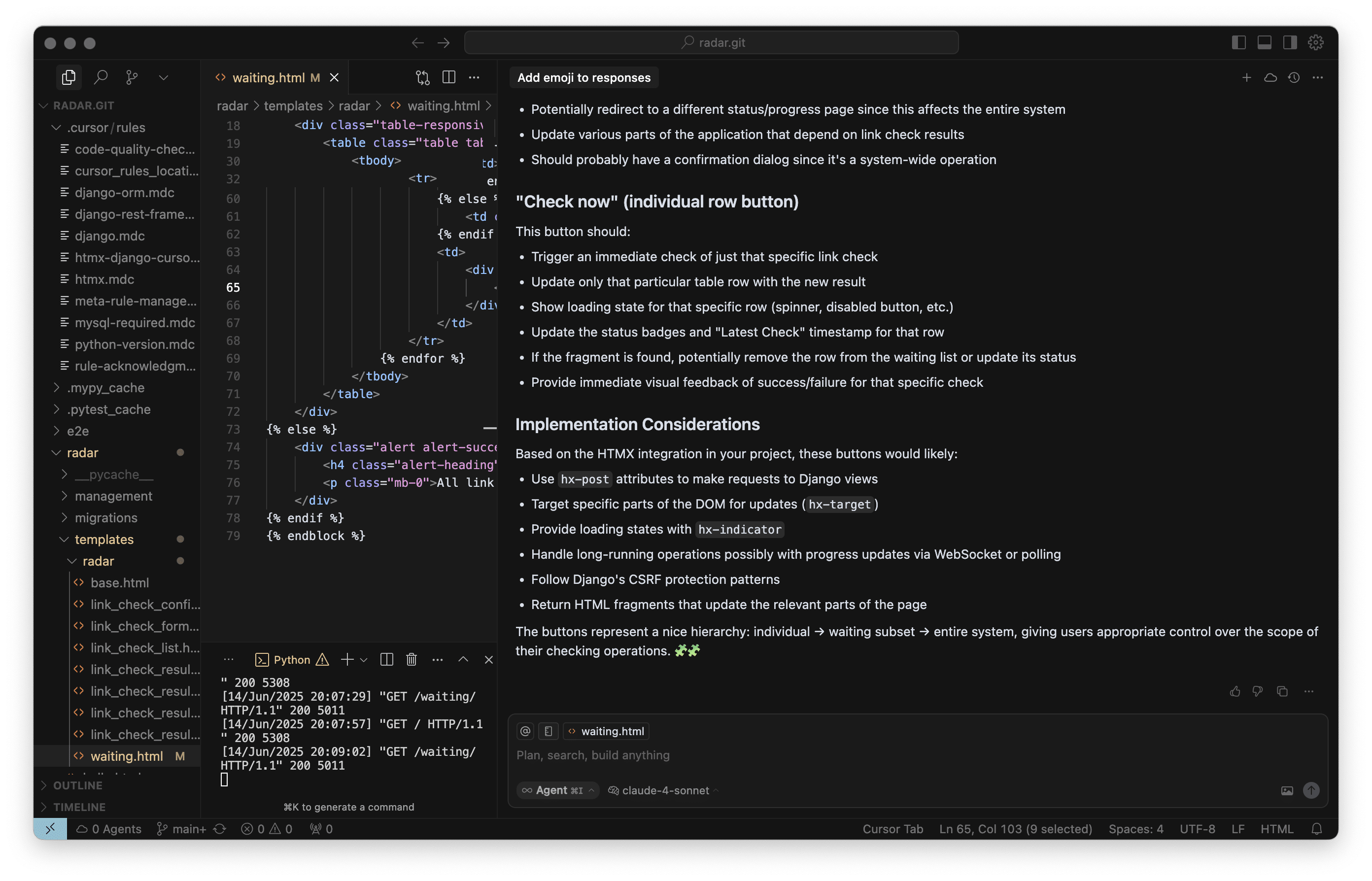Toggle the bottom panel layout button

(1265, 42)
